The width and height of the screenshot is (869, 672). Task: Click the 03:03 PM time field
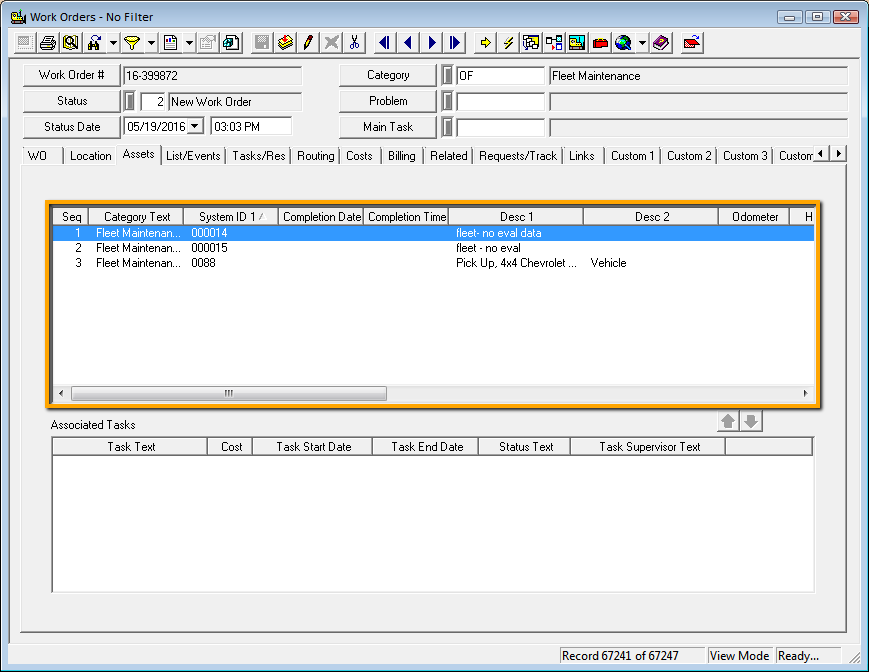point(252,127)
